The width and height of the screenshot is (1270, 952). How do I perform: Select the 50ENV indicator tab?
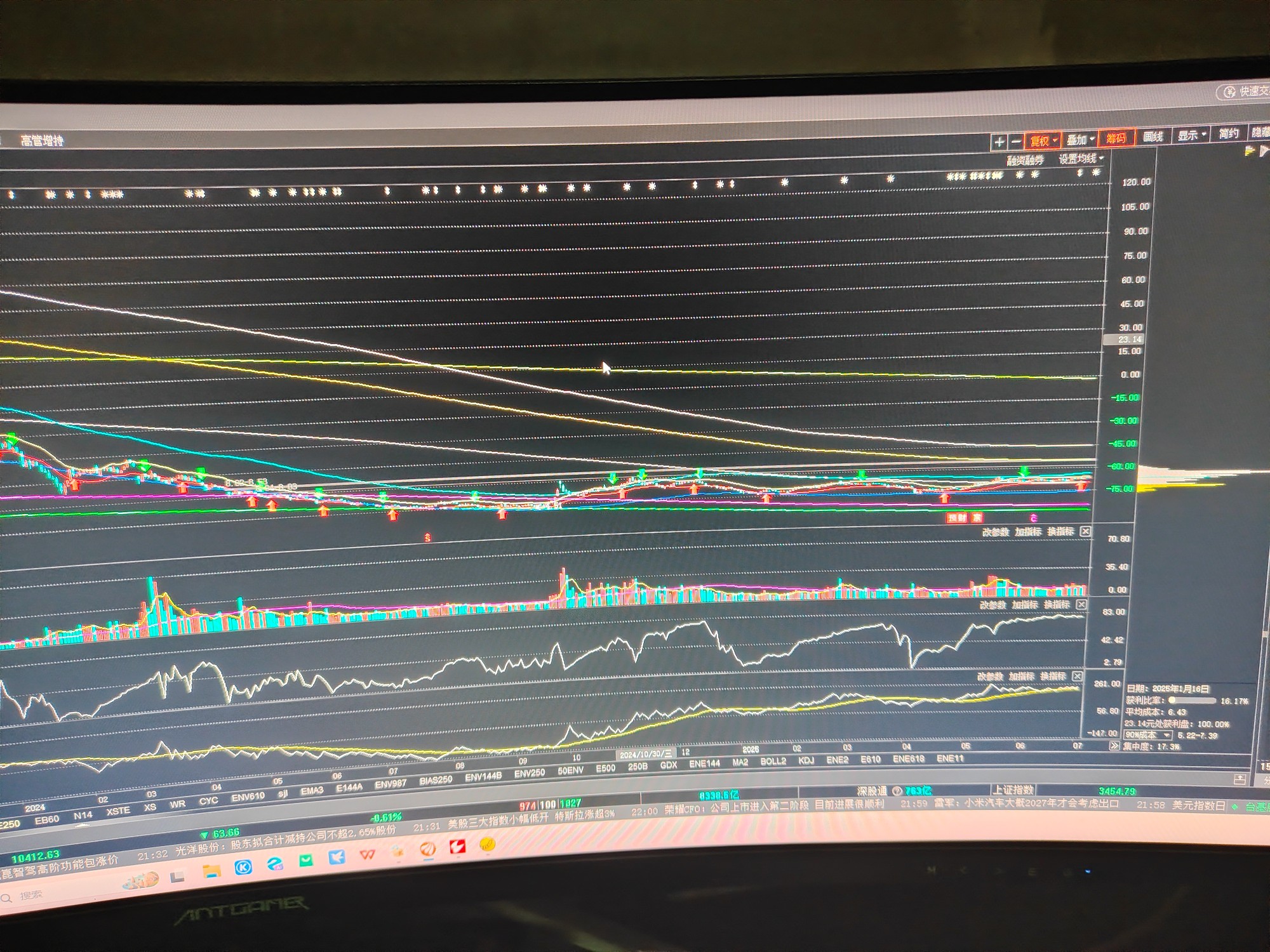point(570,770)
